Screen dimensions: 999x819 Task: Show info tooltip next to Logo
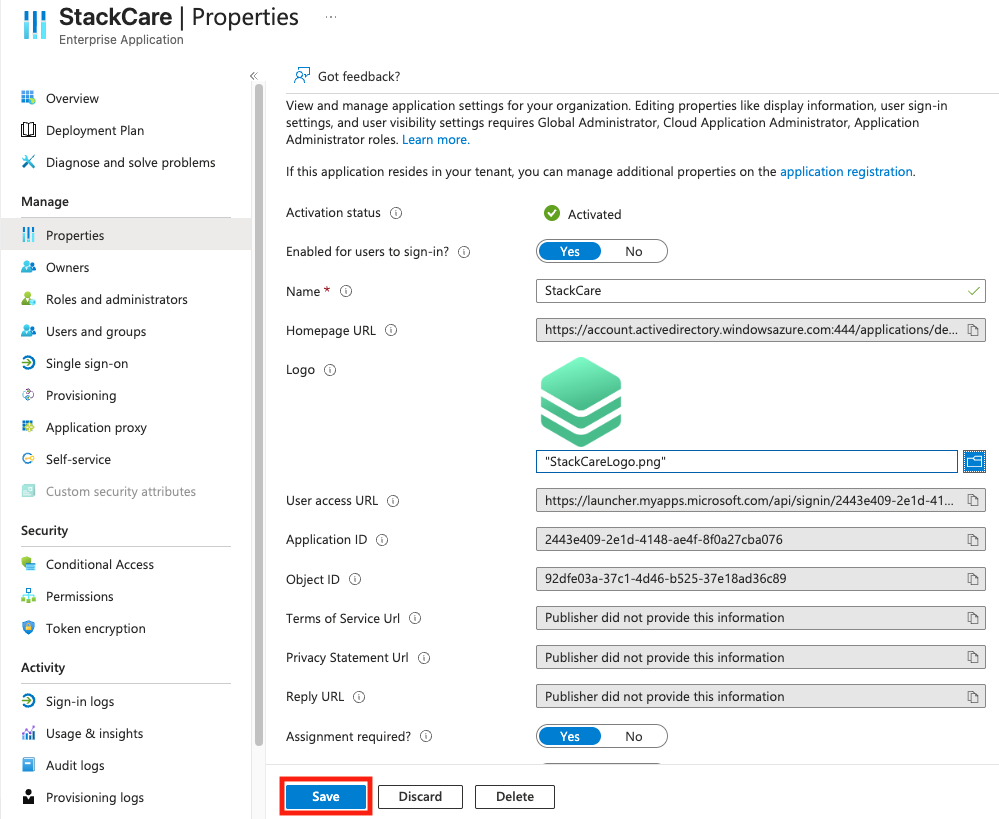click(x=330, y=370)
